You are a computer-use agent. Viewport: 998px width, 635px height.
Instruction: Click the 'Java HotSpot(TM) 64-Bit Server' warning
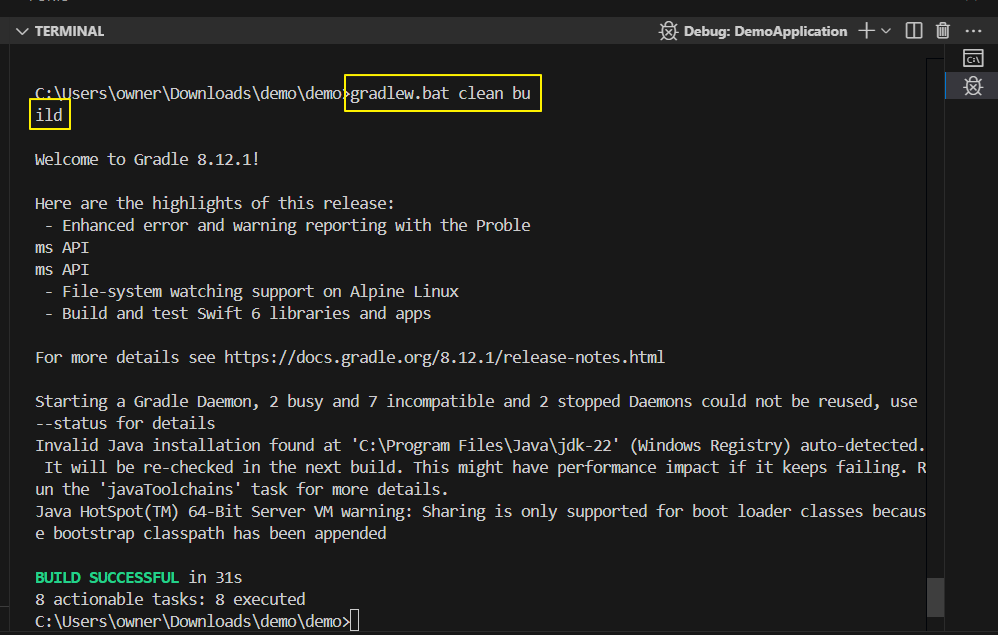[480, 512]
